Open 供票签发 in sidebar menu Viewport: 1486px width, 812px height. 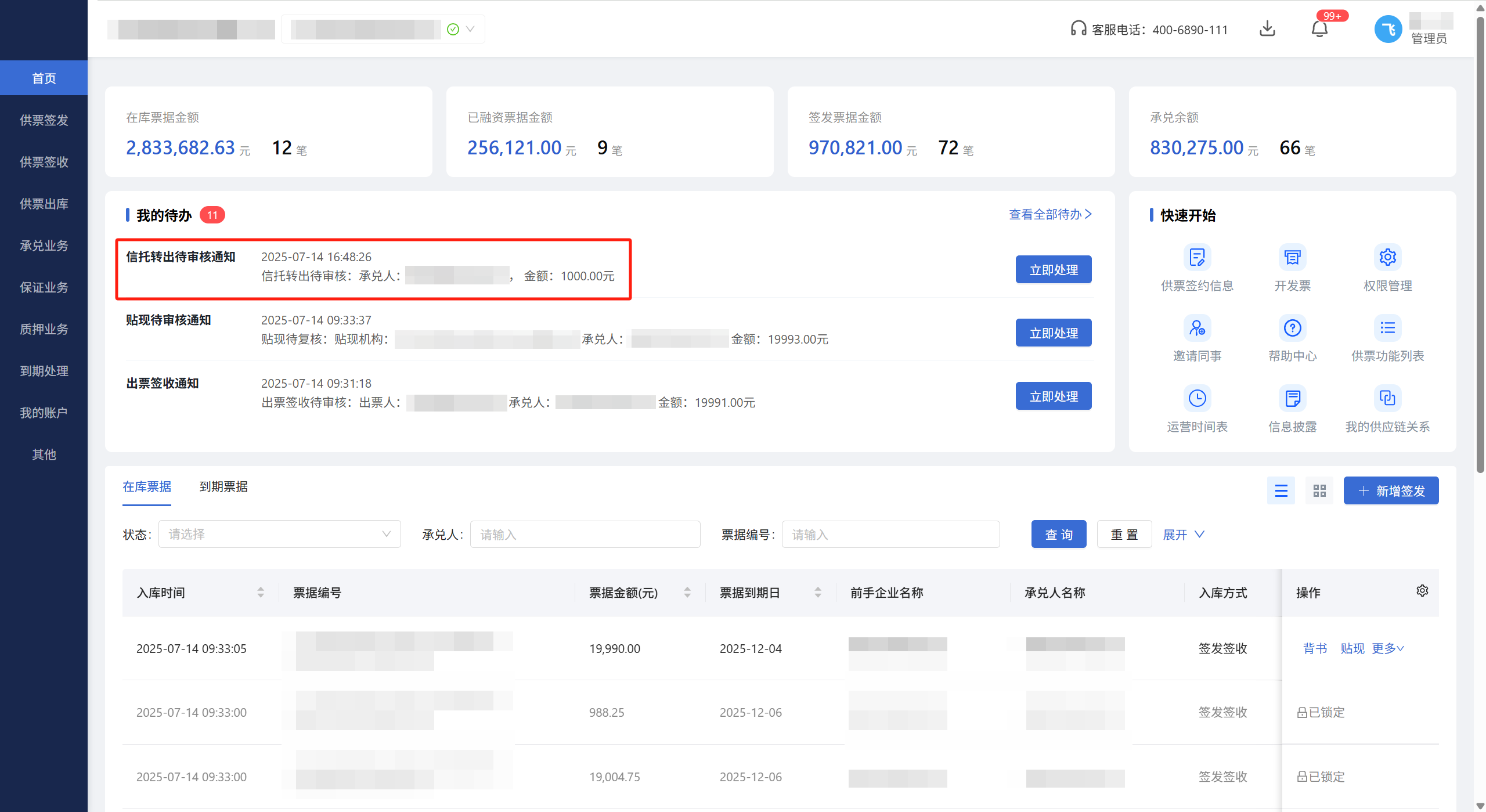pyautogui.click(x=44, y=120)
